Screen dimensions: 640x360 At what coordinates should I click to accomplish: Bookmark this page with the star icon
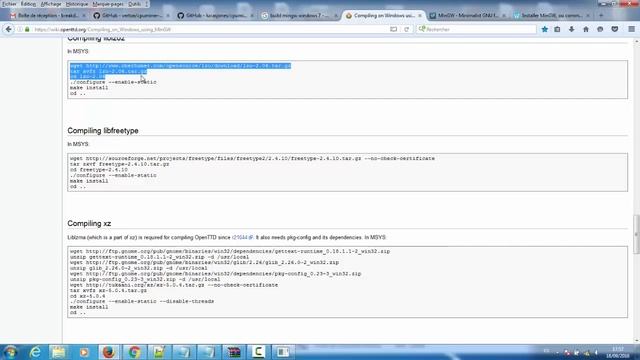[x=544, y=29]
